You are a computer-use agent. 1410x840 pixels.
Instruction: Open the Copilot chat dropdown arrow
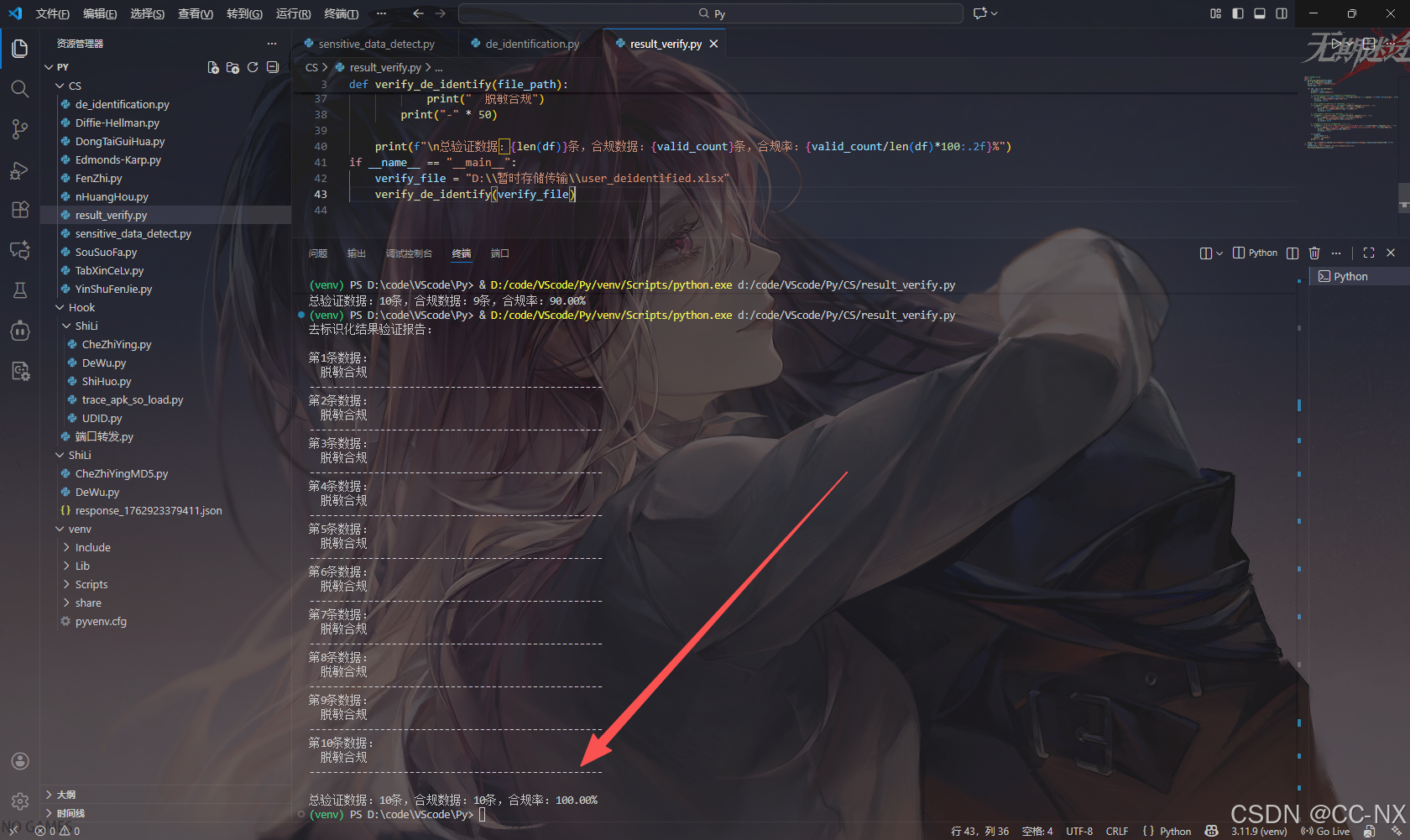pos(995,13)
